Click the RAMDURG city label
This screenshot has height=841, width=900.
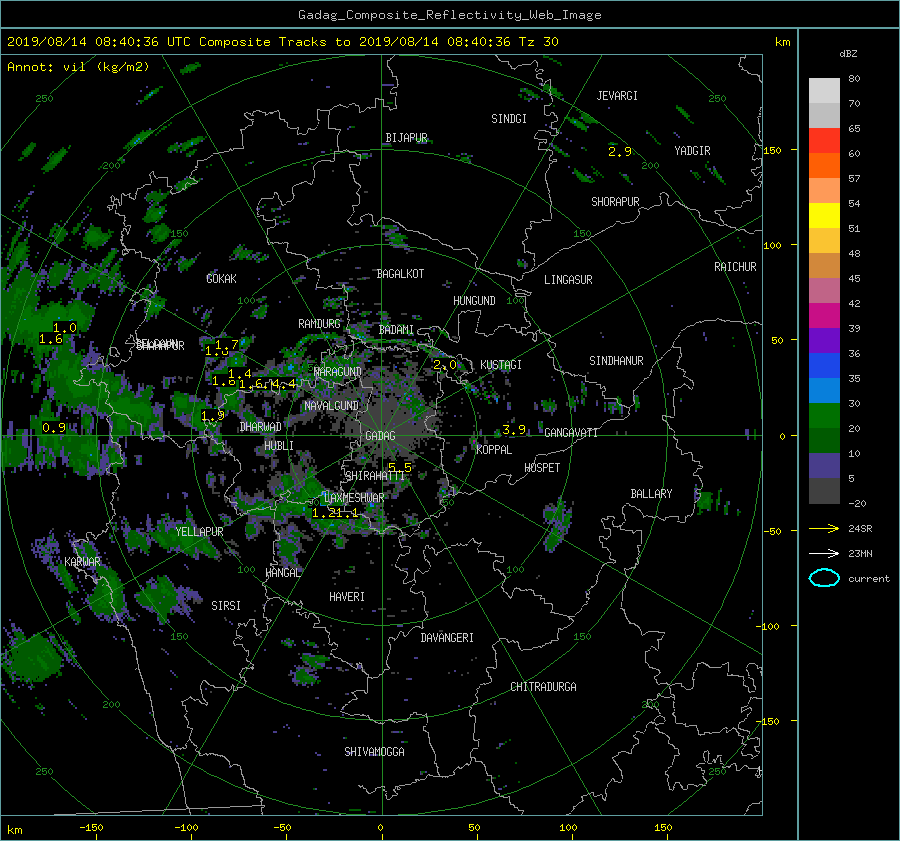coord(319,324)
